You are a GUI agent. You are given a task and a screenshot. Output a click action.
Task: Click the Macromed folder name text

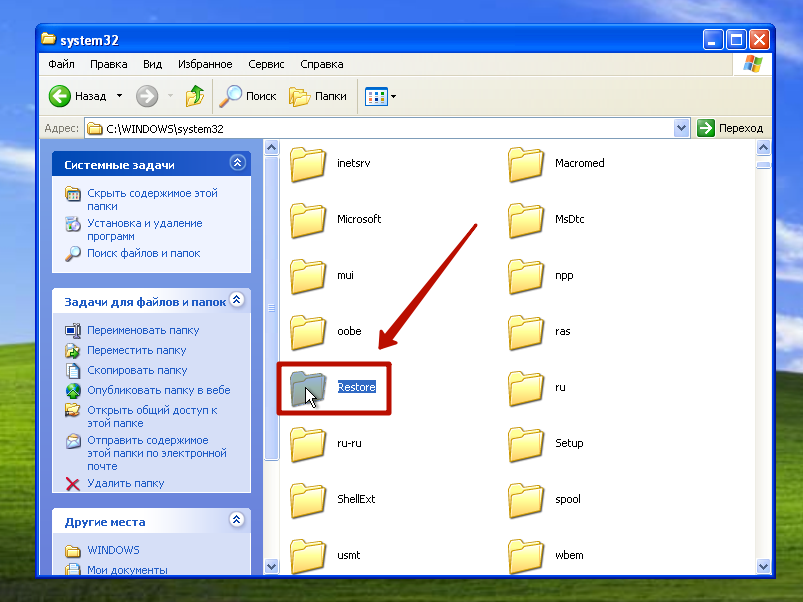tap(580, 163)
